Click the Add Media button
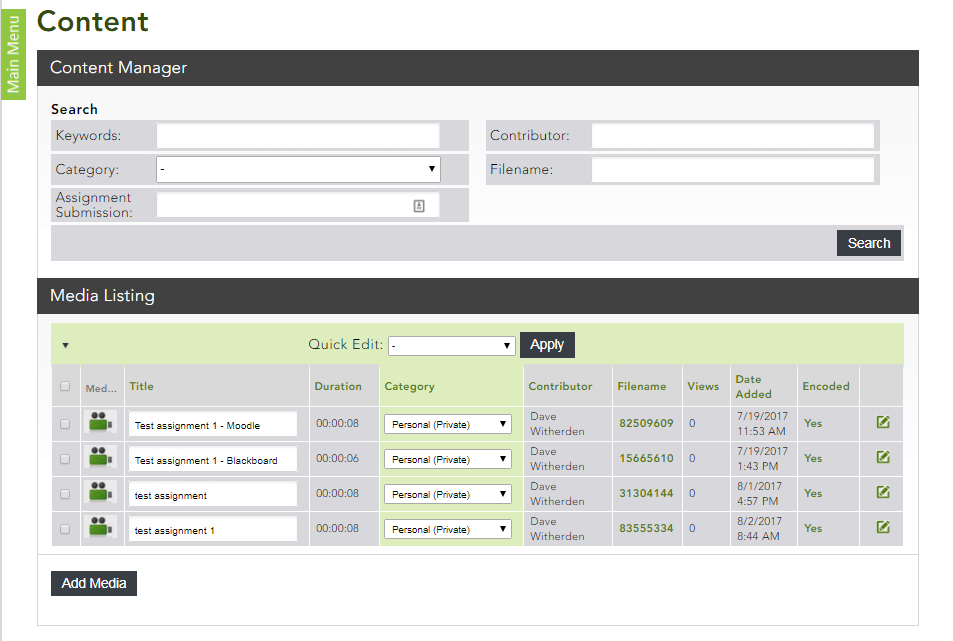Screen dimensions: 954x641 click(x=94, y=583)
